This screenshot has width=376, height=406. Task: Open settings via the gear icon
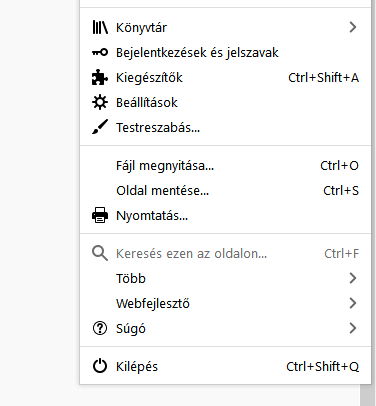(100, 102)
